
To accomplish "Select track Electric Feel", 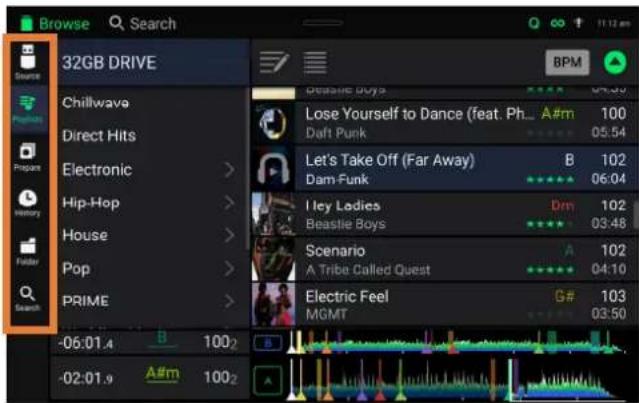I will [x=445, y=305].
